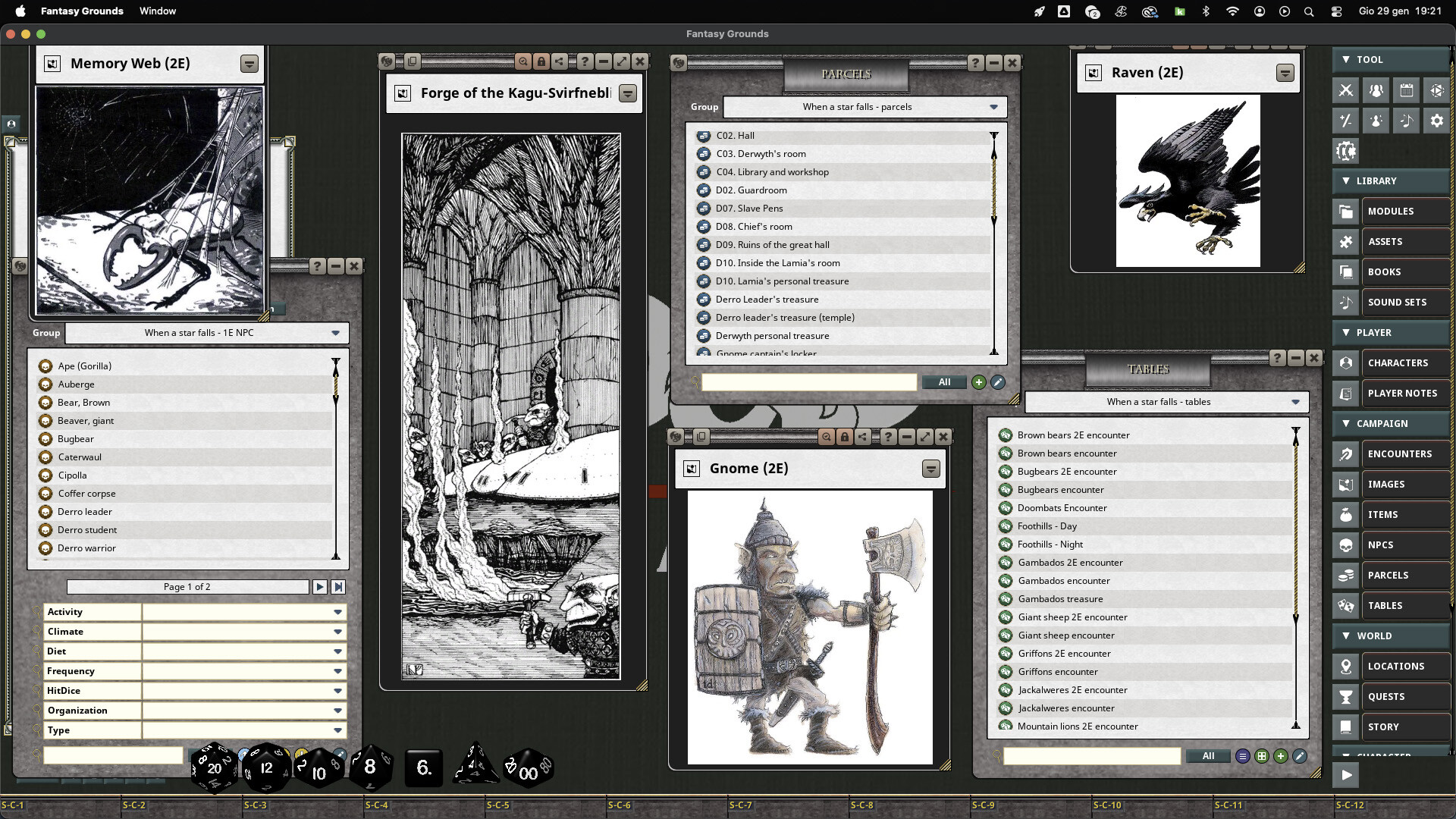Open the Options gear in the Tool panel
Screen dimensions: 1456x819
tap(1436, 120)
